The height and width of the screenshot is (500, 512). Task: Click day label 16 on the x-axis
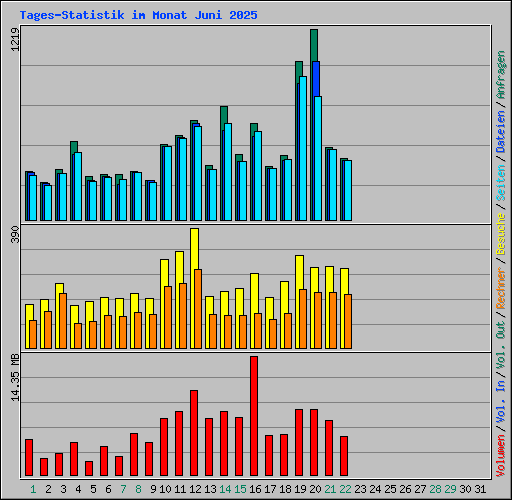click(x=255, y=489)
